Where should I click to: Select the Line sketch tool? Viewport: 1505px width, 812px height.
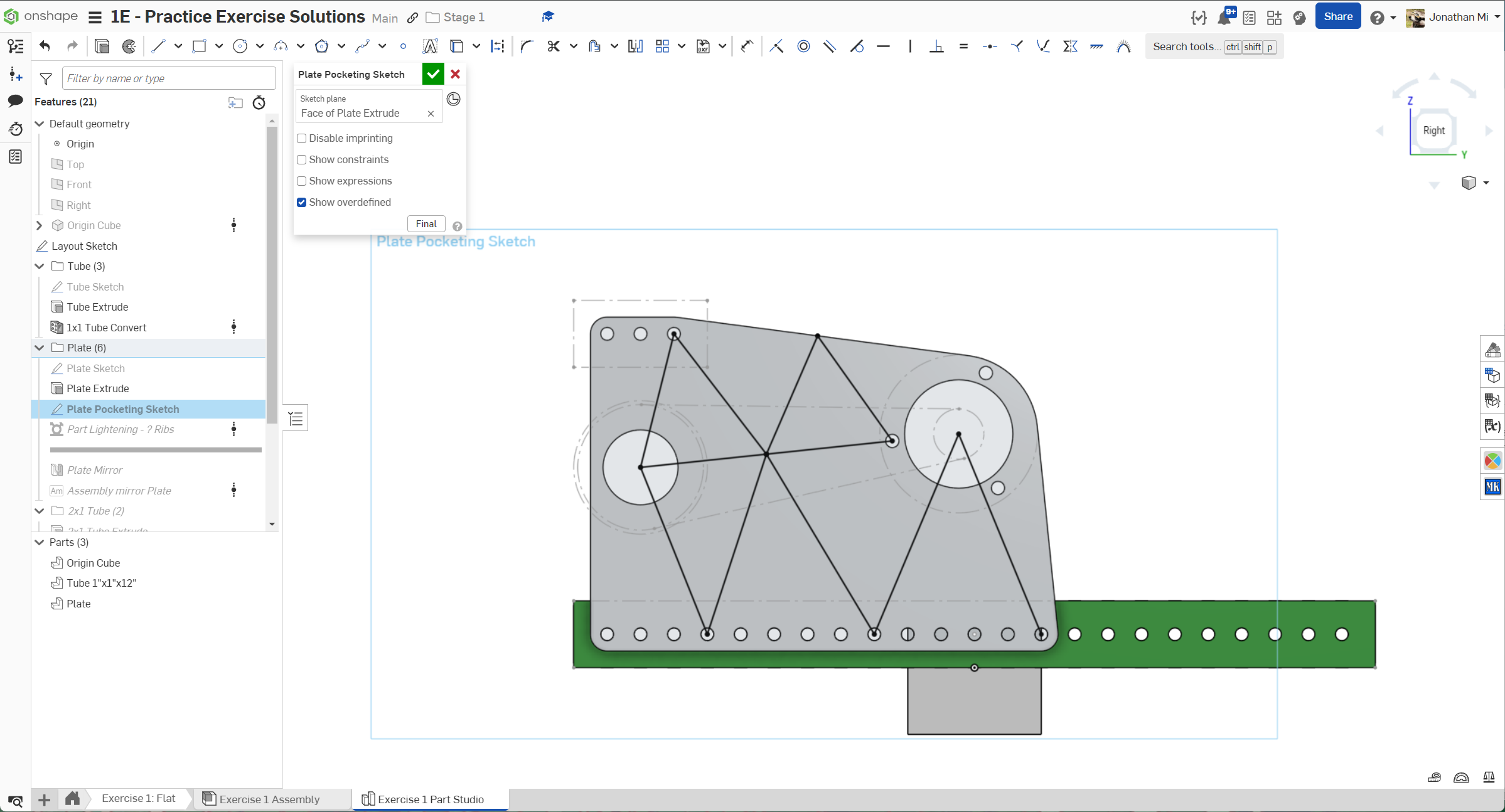[x=158, y=46]
